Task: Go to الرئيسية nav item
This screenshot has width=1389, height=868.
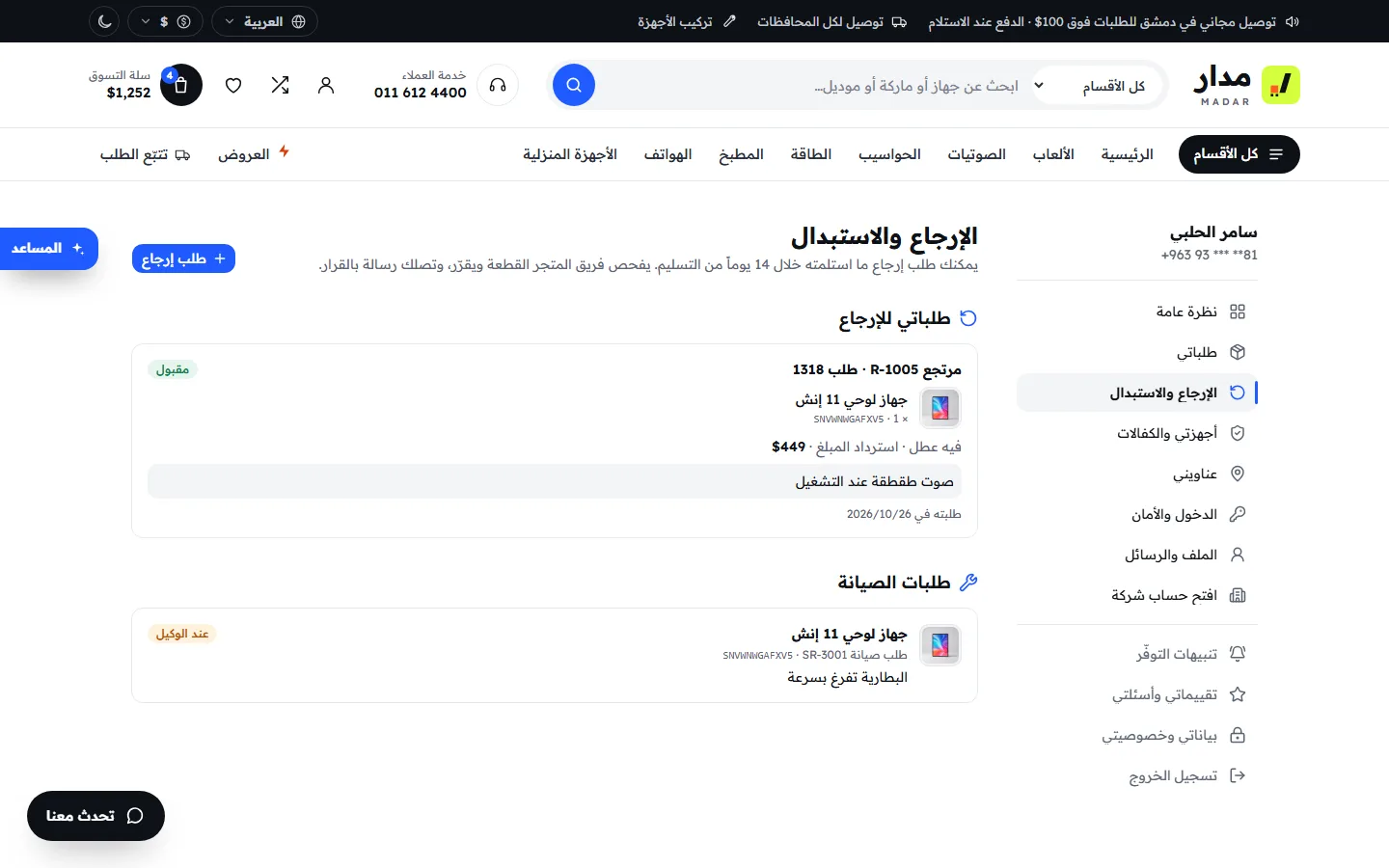Action: point(1128,154)
